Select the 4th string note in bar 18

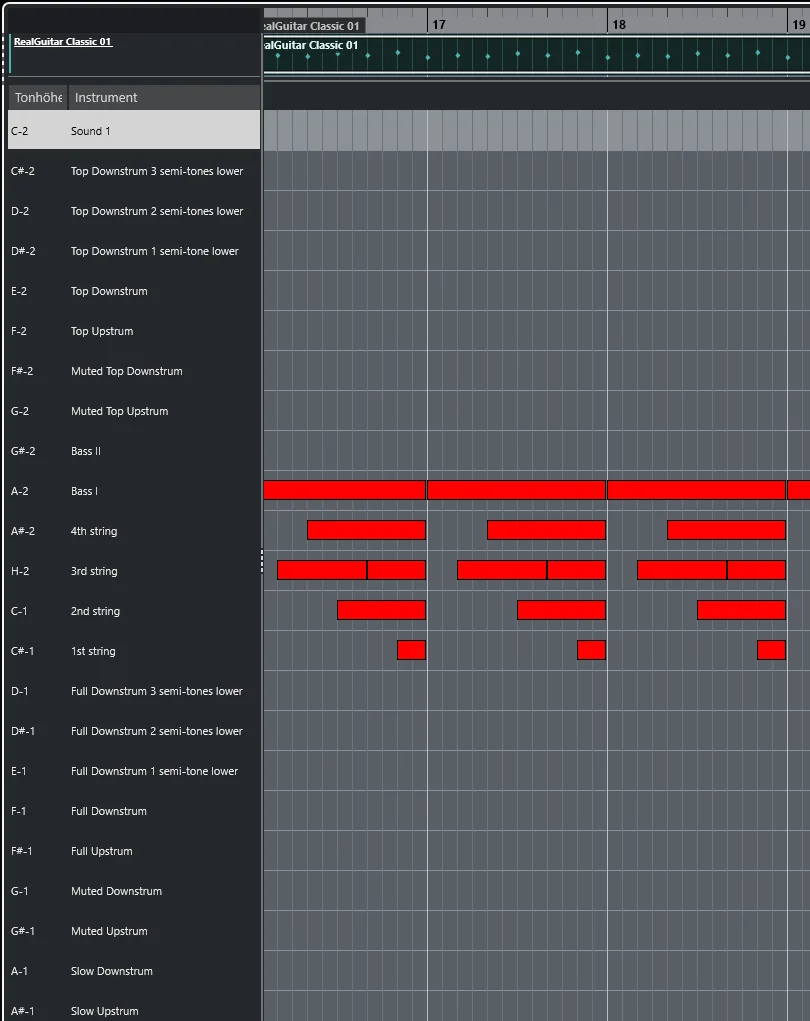(726, 530)
